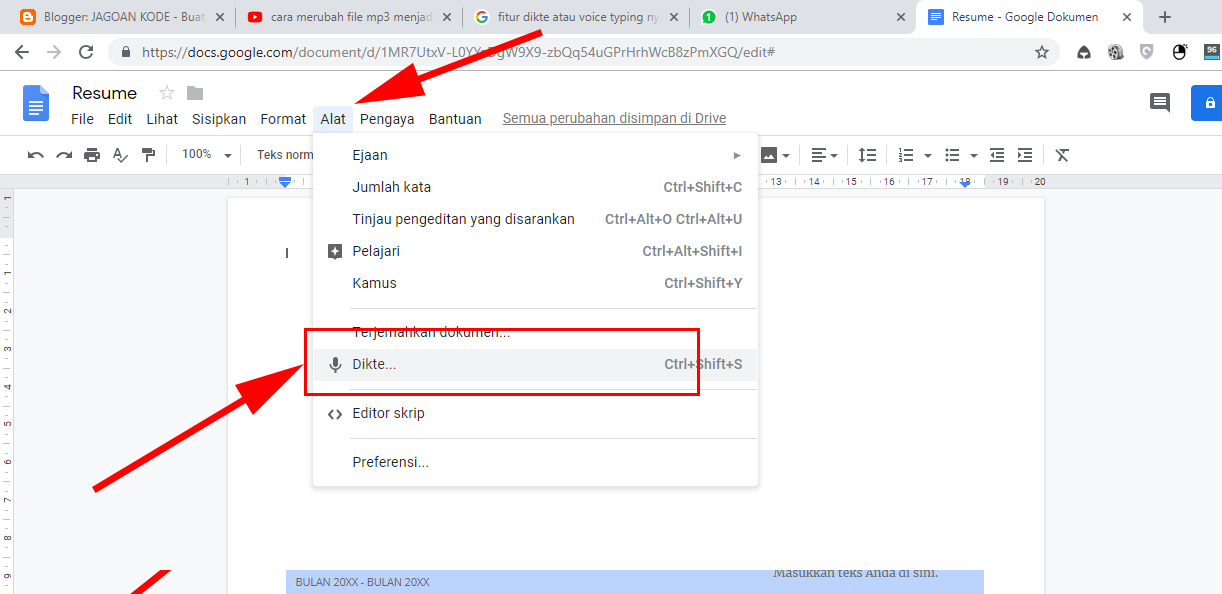Click Semua perubahan disimpan di Drive link
The image size is (1222, 594).
(x=614, y=119)
